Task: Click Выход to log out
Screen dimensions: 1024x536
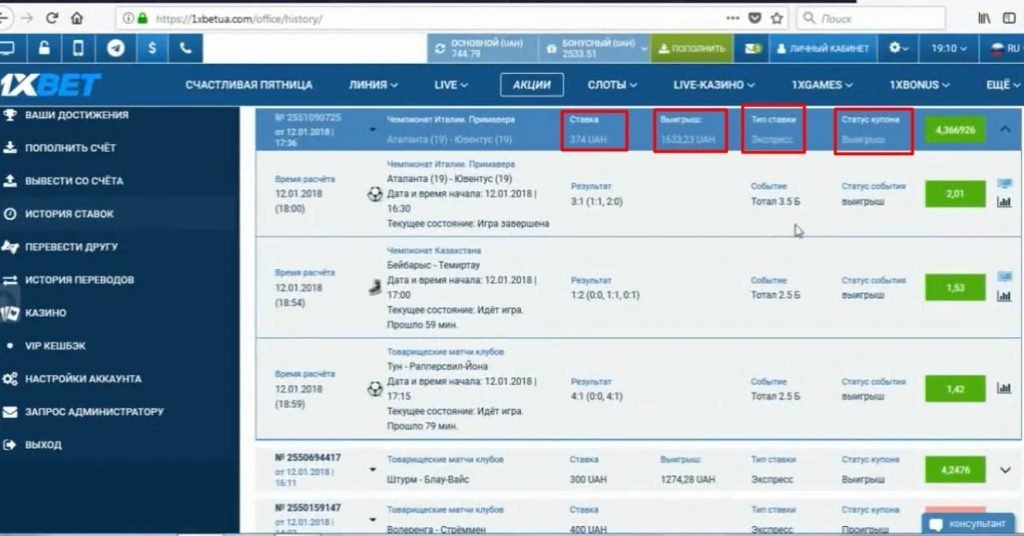Action: [x=43, y=445]
